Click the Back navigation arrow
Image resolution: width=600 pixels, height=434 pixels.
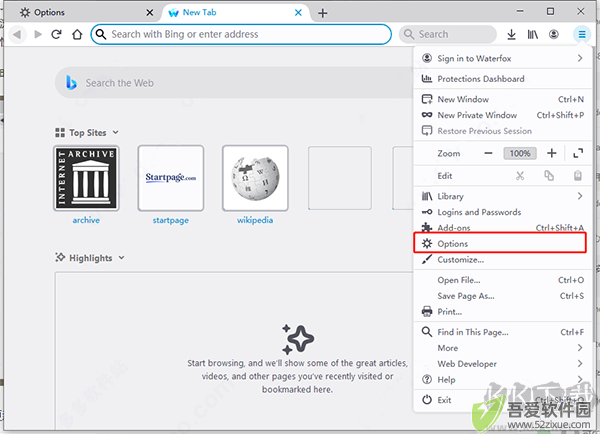click(17, 34)
